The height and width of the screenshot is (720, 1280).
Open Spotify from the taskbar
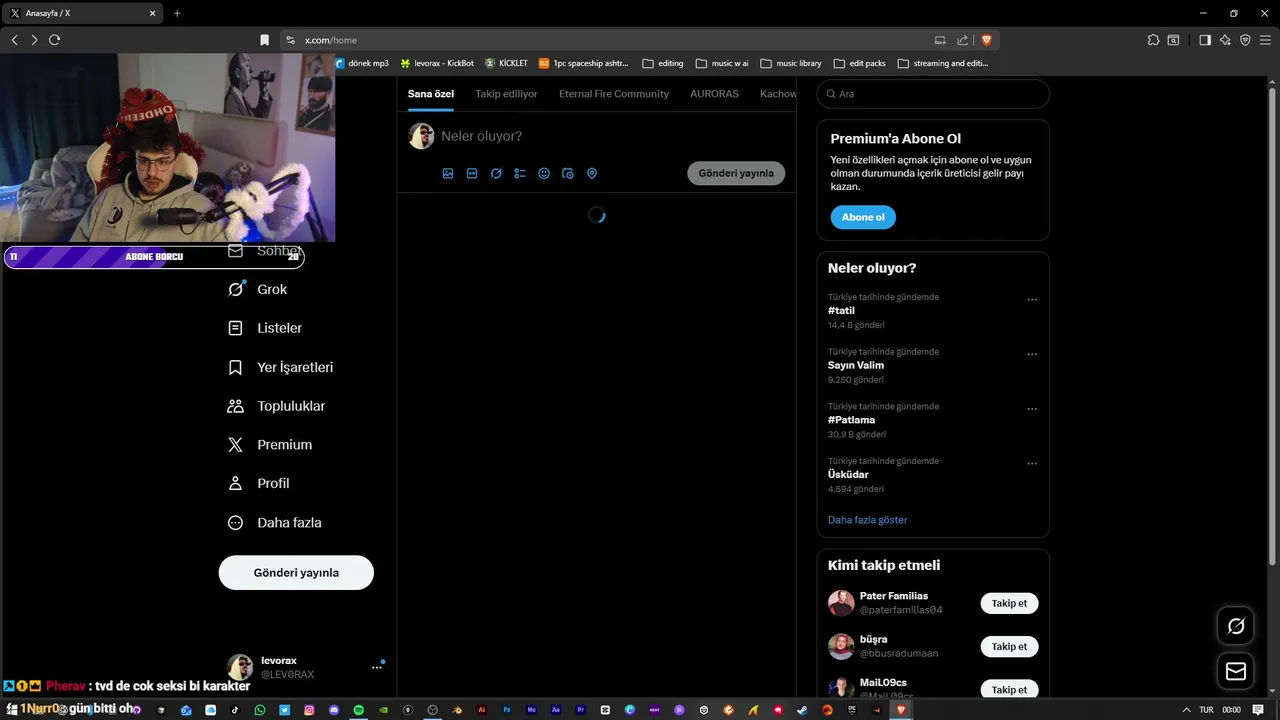[x=359, y=710]
